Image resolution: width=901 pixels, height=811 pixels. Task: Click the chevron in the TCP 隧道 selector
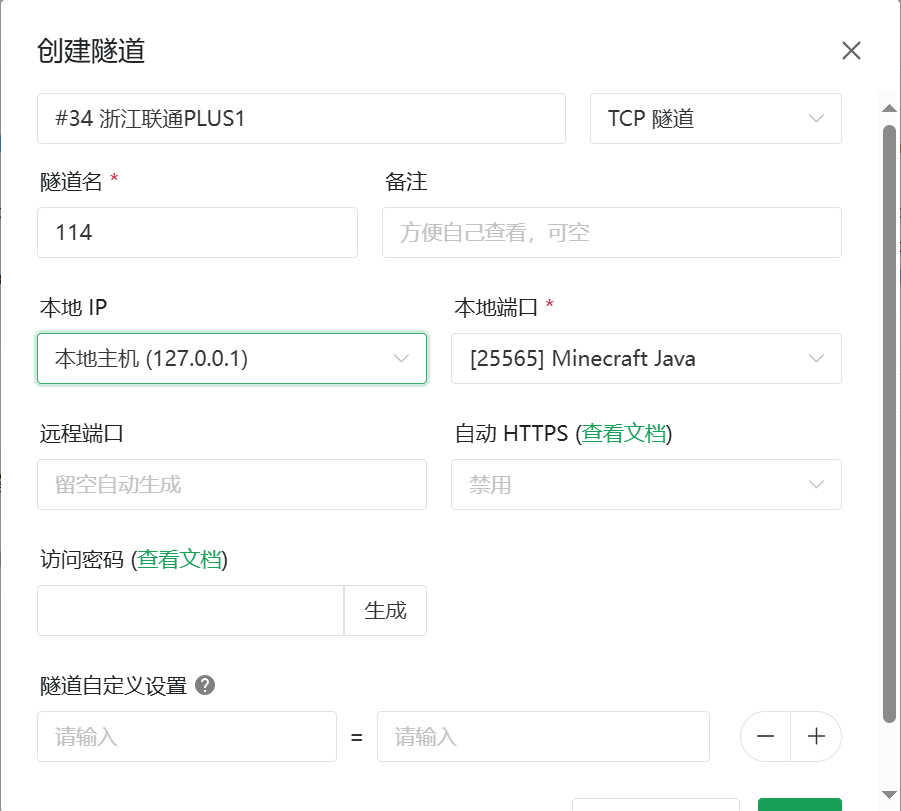(816, 119)
